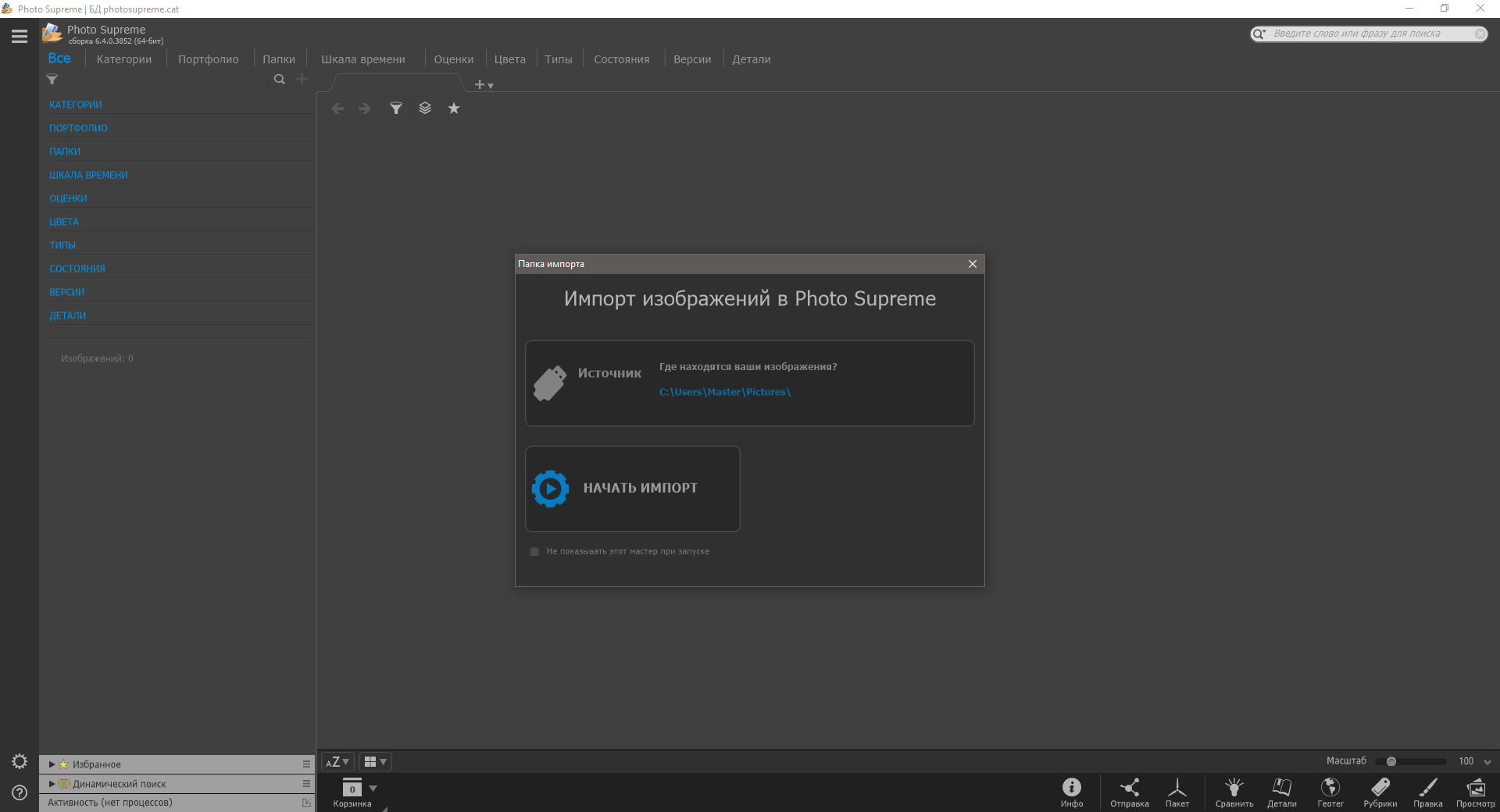Open Динамический поиск panel menu icon
Screen dimensions: 1500x812
[306, 784]
